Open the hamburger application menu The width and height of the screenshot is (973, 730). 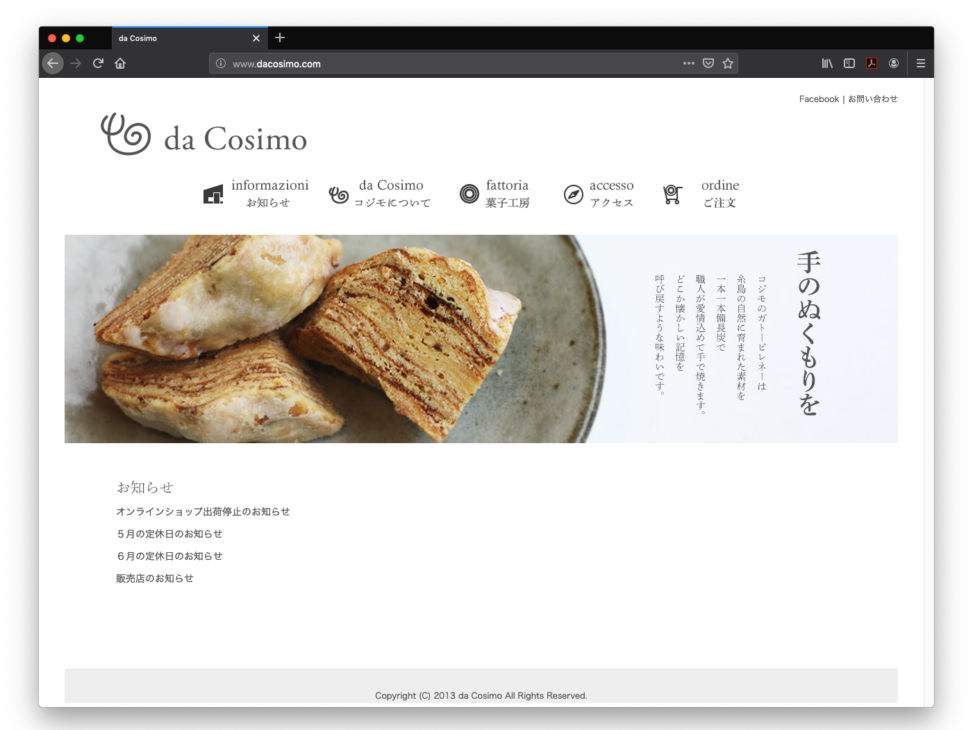920,63
